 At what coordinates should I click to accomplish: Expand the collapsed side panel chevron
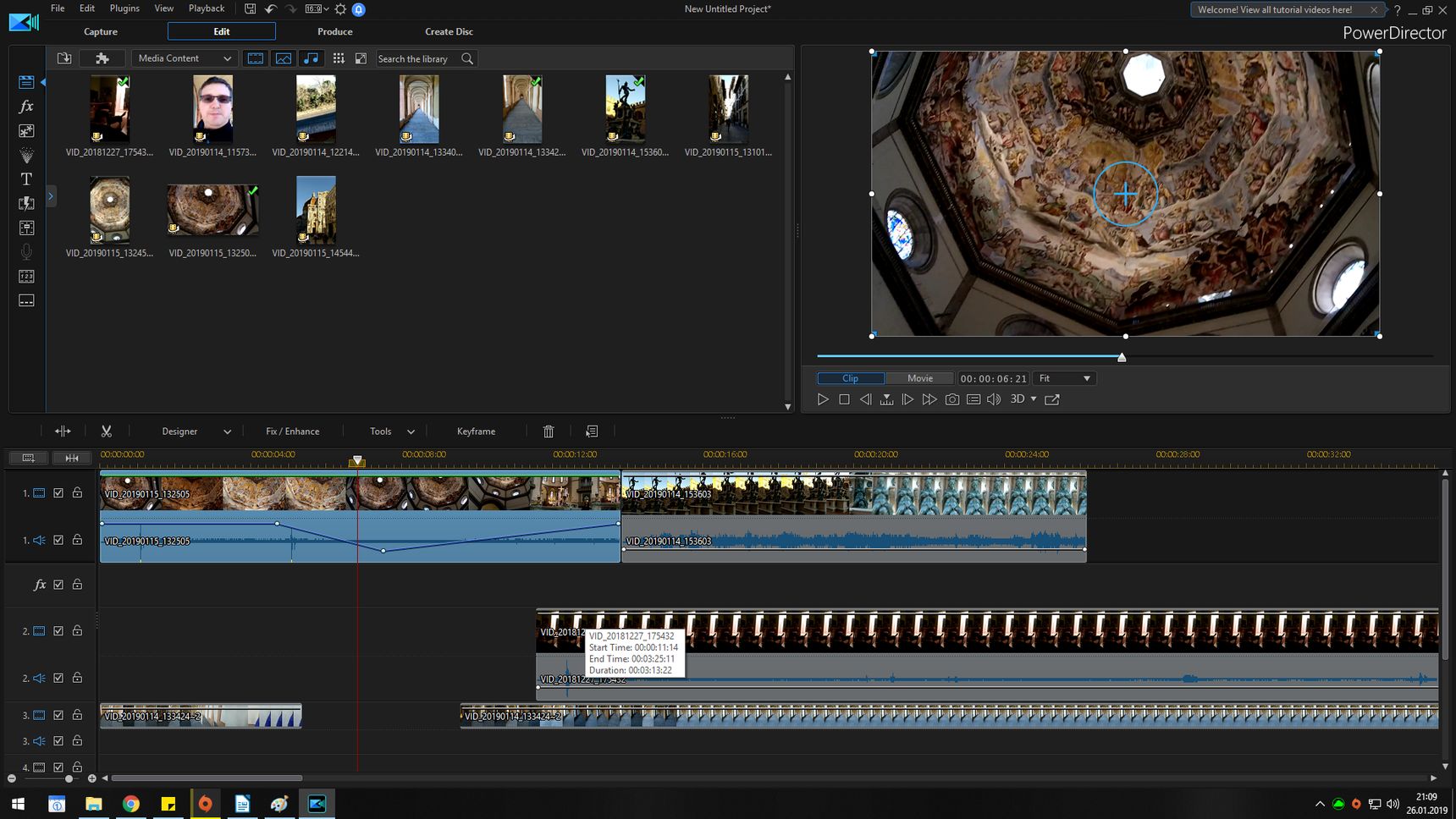(51, 196)
